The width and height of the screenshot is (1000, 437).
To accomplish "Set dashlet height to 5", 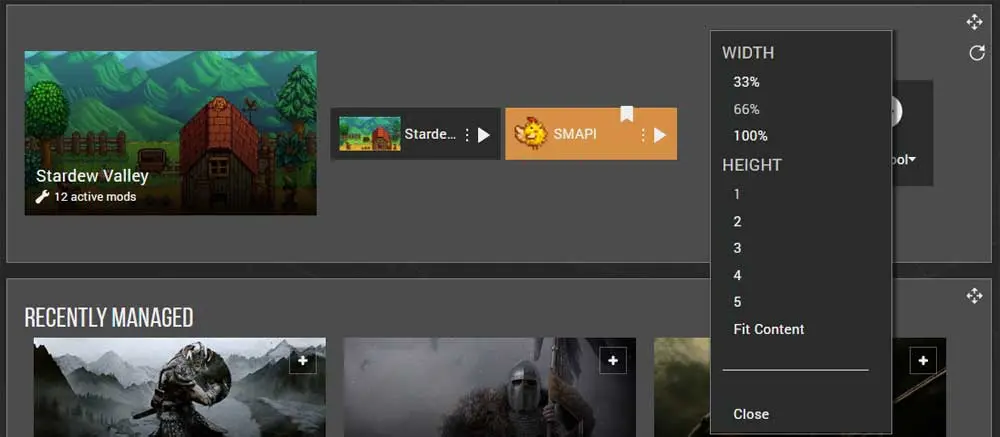I will pyautogui.click(x=737, y=302).
